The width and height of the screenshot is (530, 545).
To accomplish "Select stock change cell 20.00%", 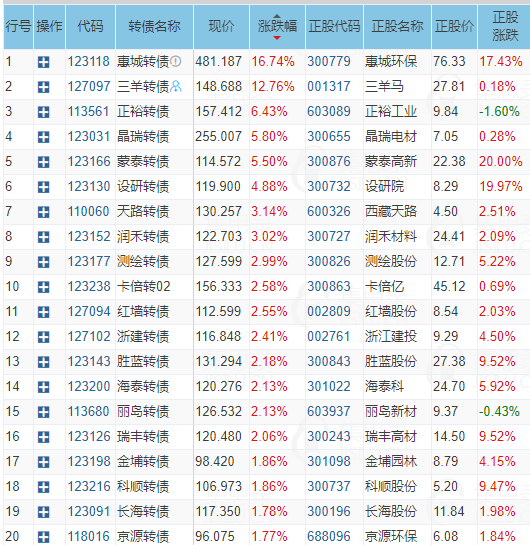I will click(501, 162).
